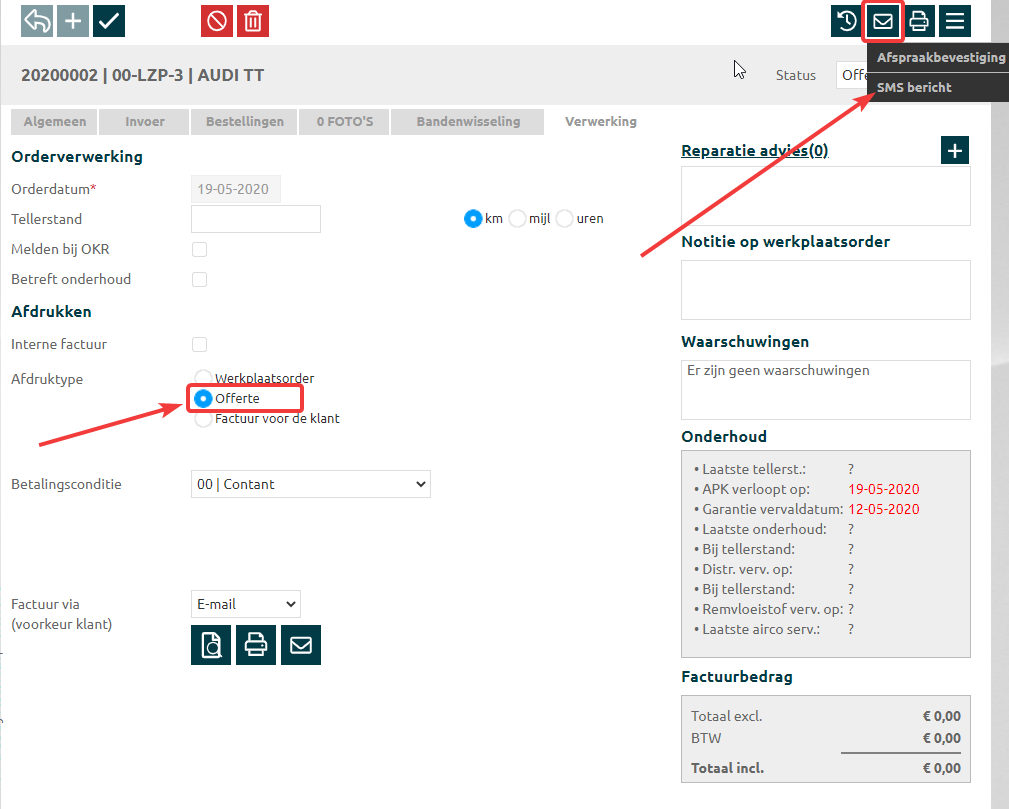This screenshot has width=1009, height=809.
Task: Open the hamburger menu icon
Action: [955, 21]
